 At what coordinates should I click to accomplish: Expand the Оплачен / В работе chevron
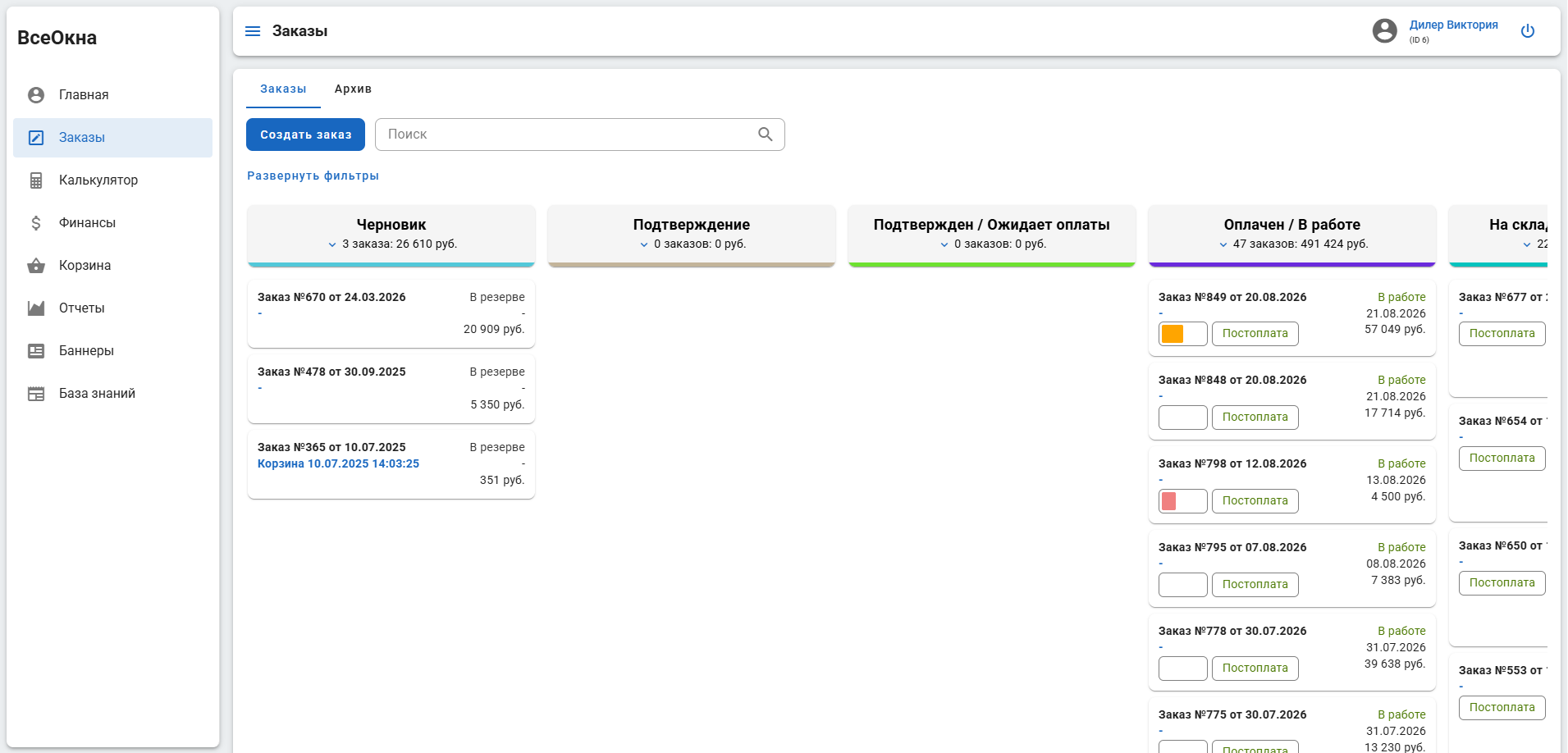coord(1223,244)
